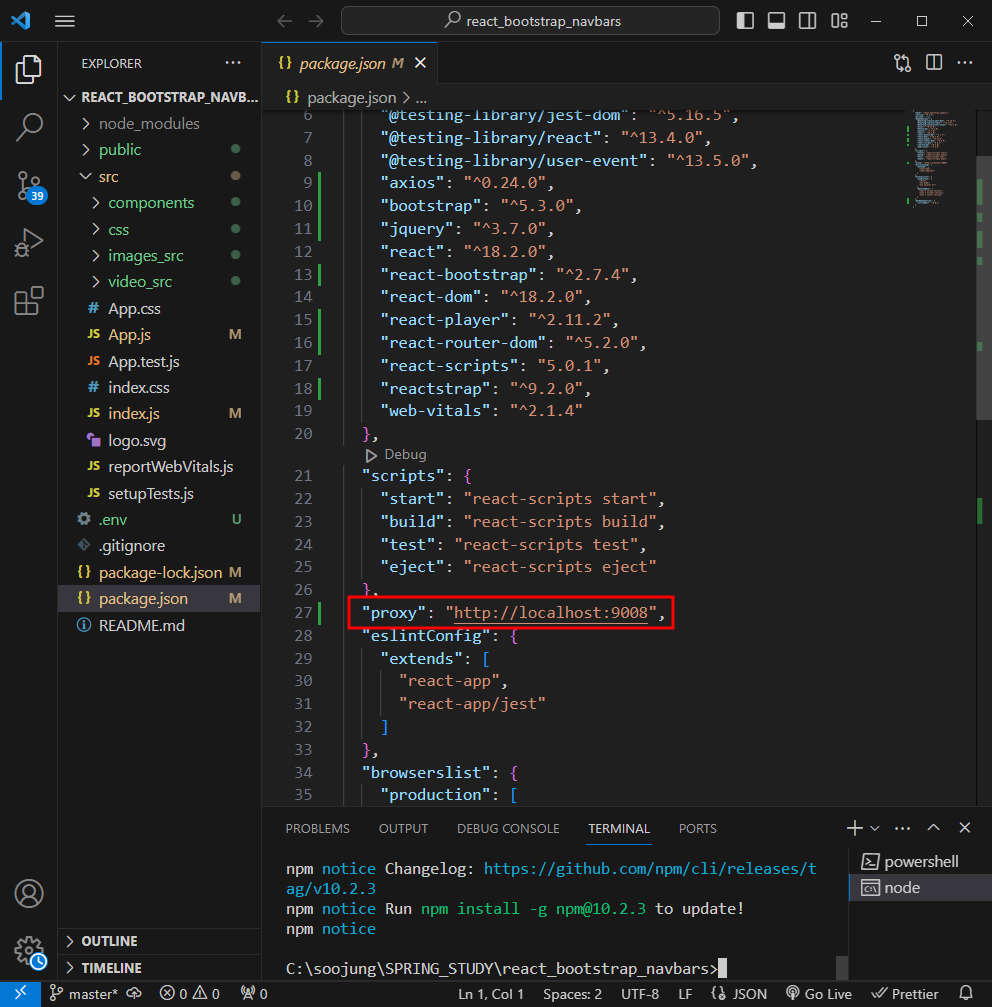Select the powershell terminal instance
This screenshot has height=1007, width=992.
click(921, 861)
